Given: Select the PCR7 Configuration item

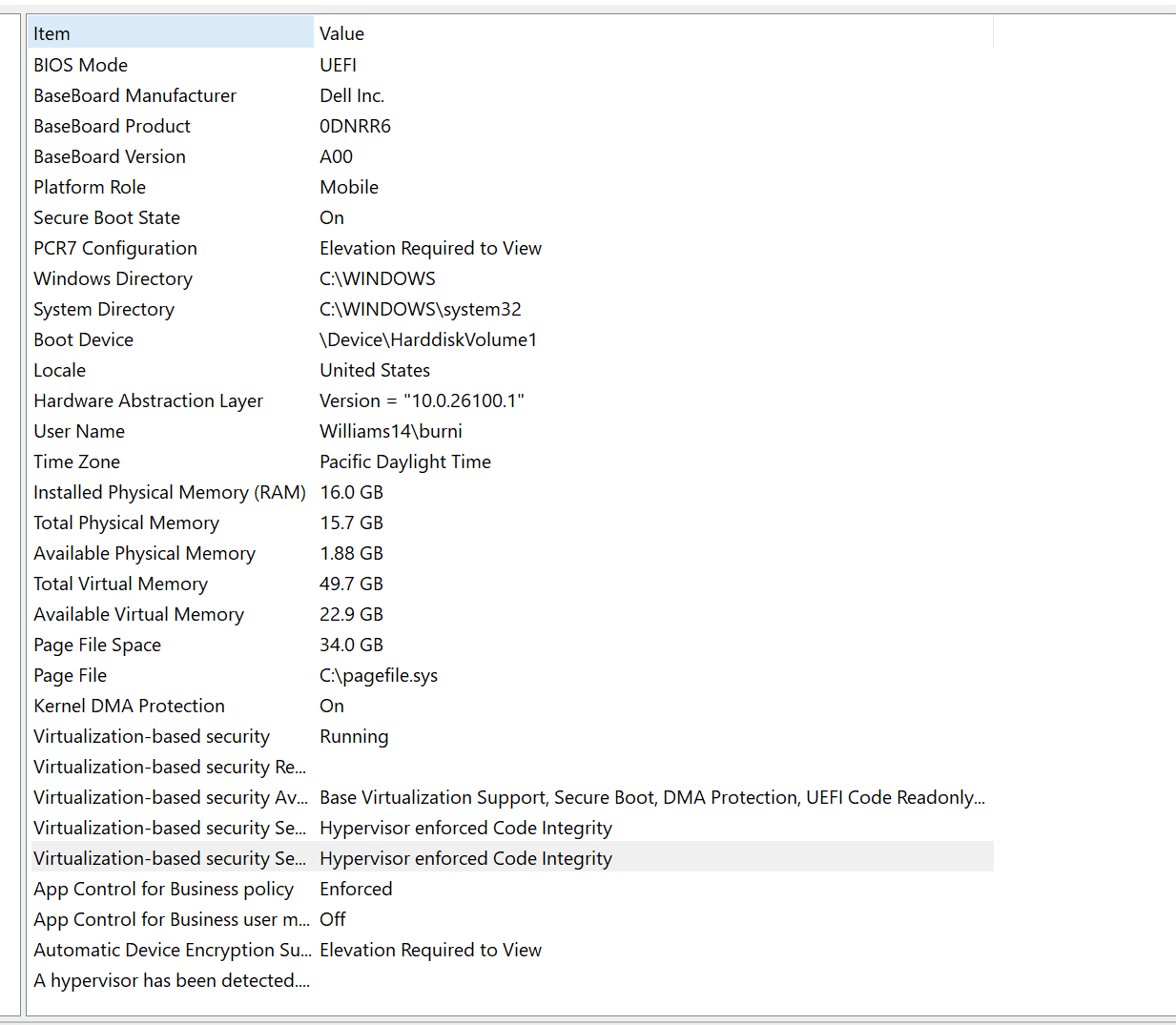Looking at the screenshot, I should tap(115, 248).
